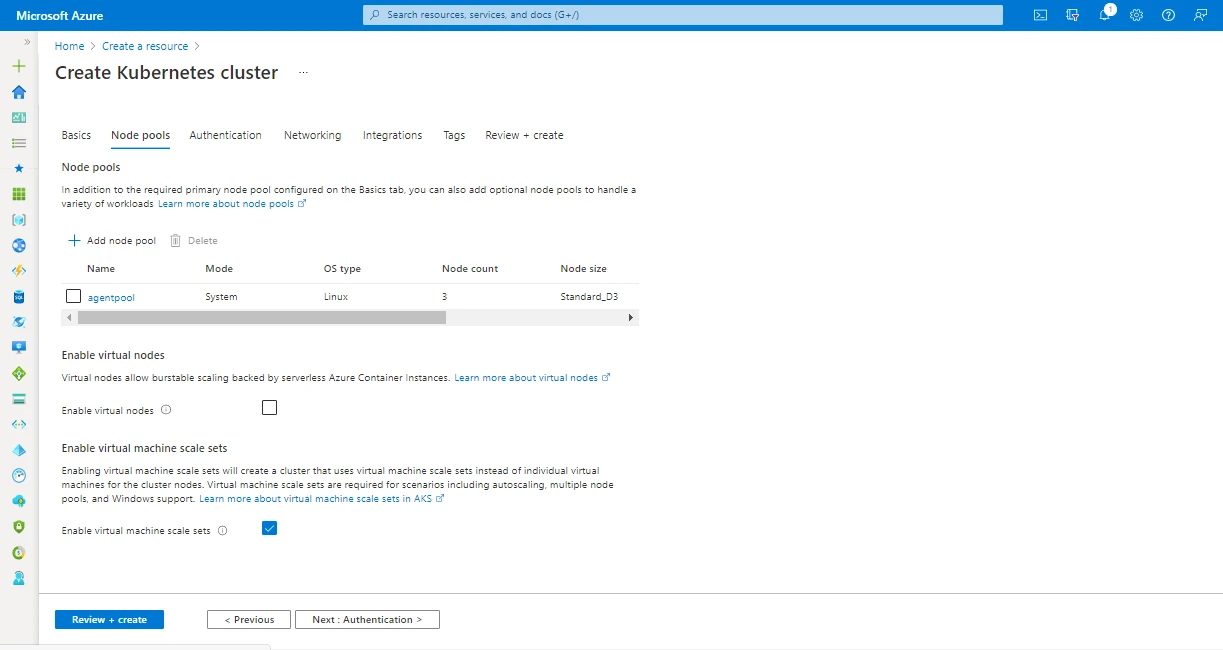Click the Home icon in the sidebar
Image resolution: width=1223 pixels, height=650 pixels.
pos(18,91)
